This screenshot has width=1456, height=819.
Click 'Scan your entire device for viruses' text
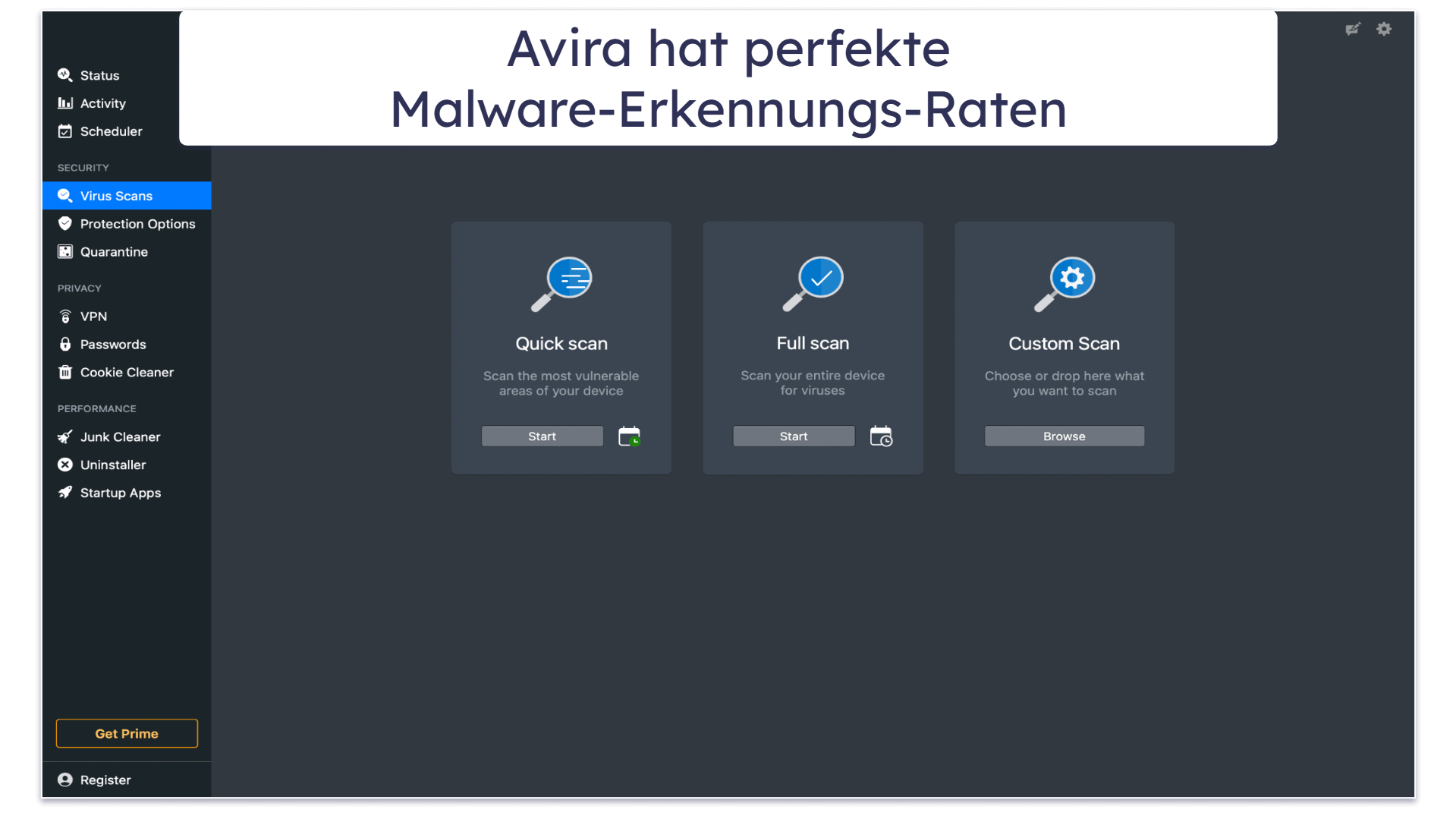[x=813, y=383]
